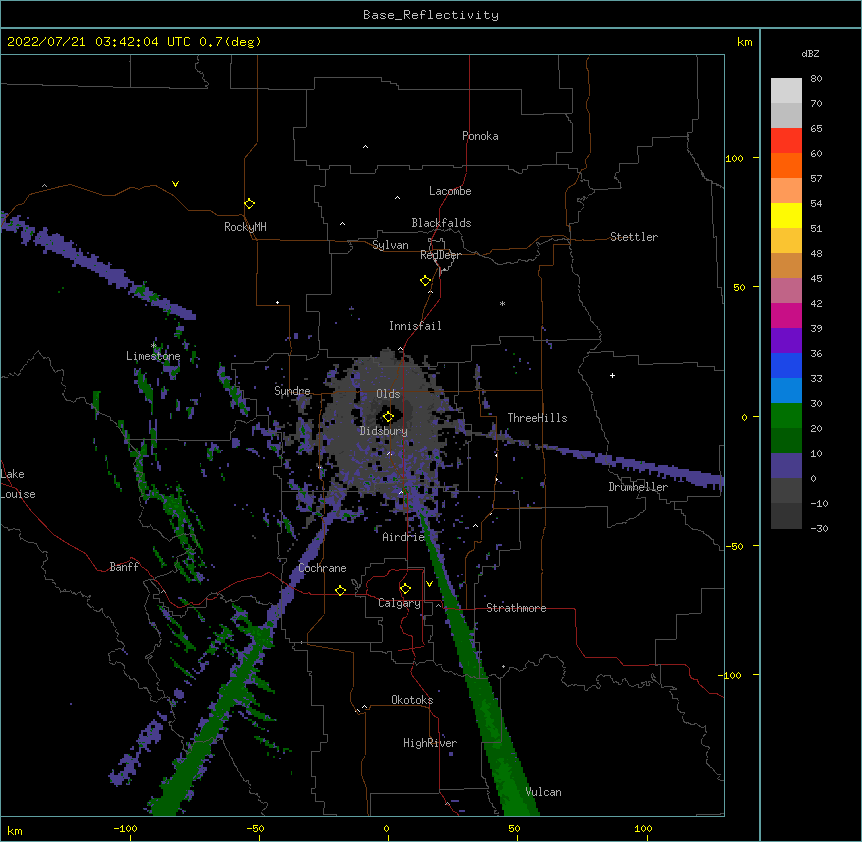Click the Airdrie city label
The image size is (862, 842).
coord(404,537)
